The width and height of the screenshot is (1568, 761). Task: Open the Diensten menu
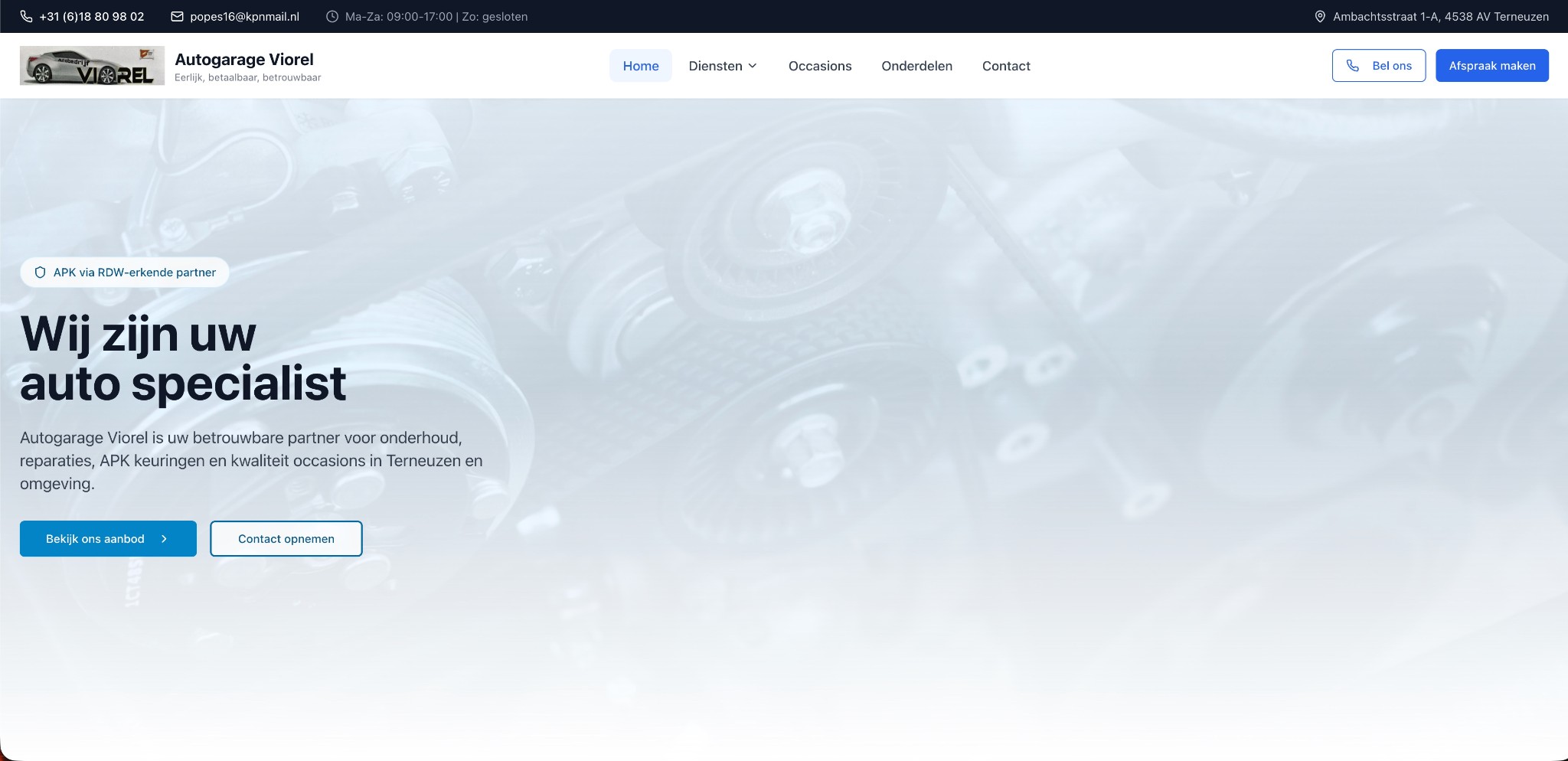tap(715, 66)
